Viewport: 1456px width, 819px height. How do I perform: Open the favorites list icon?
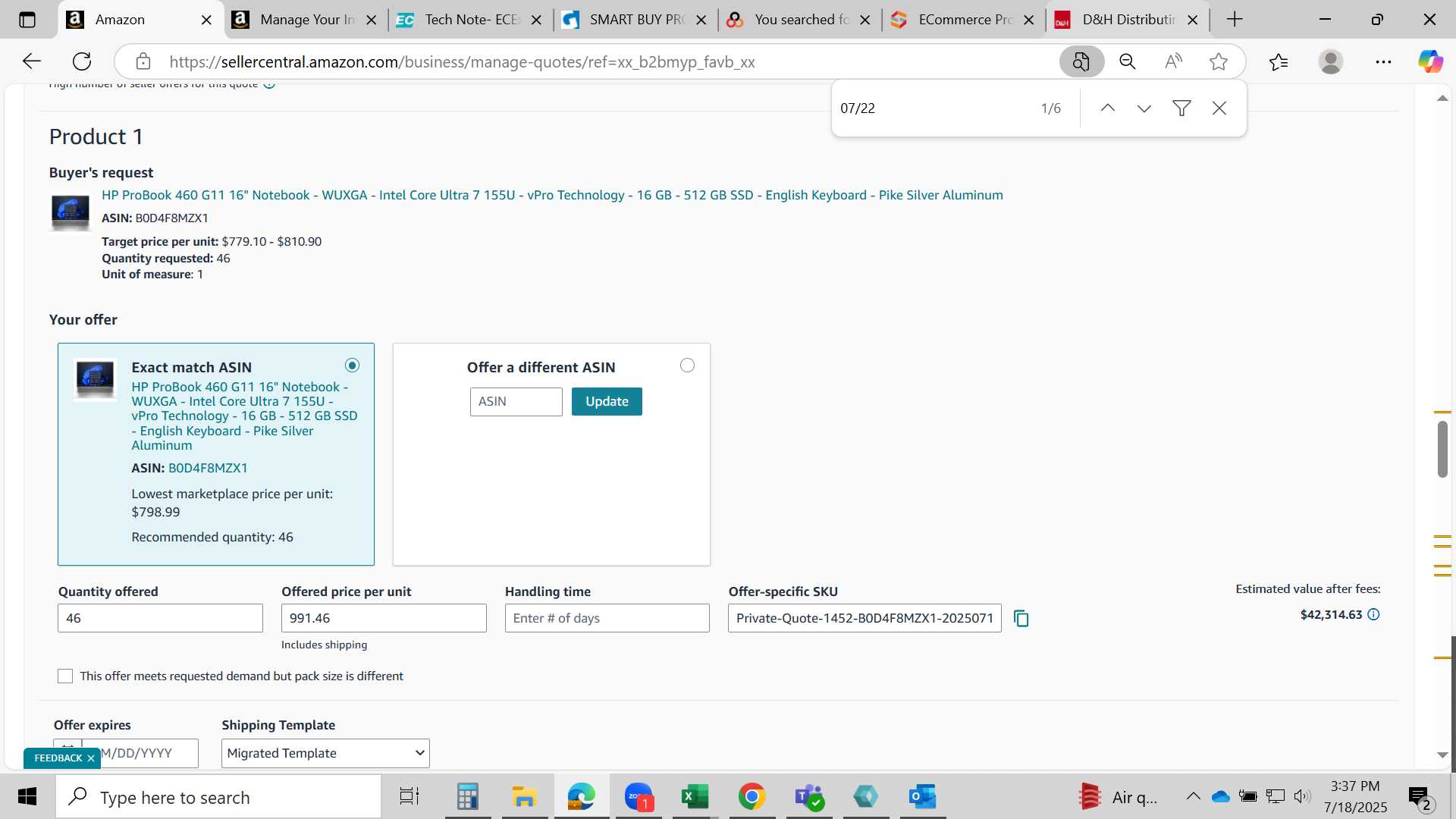1279,61
